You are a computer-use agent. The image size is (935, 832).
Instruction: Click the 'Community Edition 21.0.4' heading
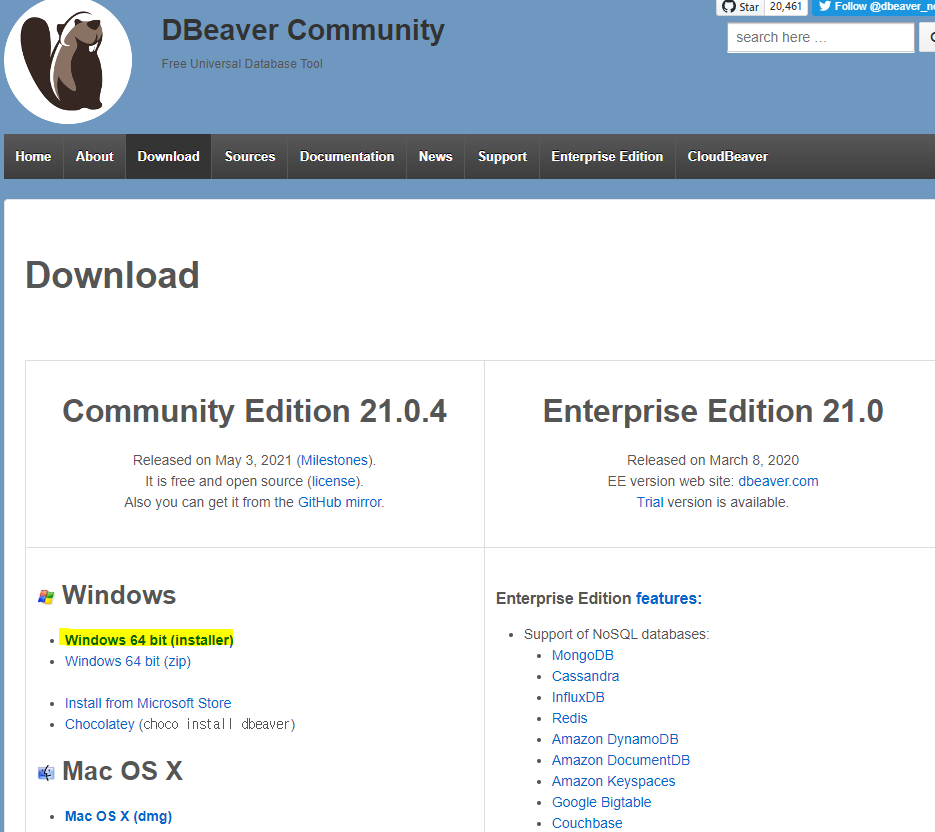click(x=255, y=412)
